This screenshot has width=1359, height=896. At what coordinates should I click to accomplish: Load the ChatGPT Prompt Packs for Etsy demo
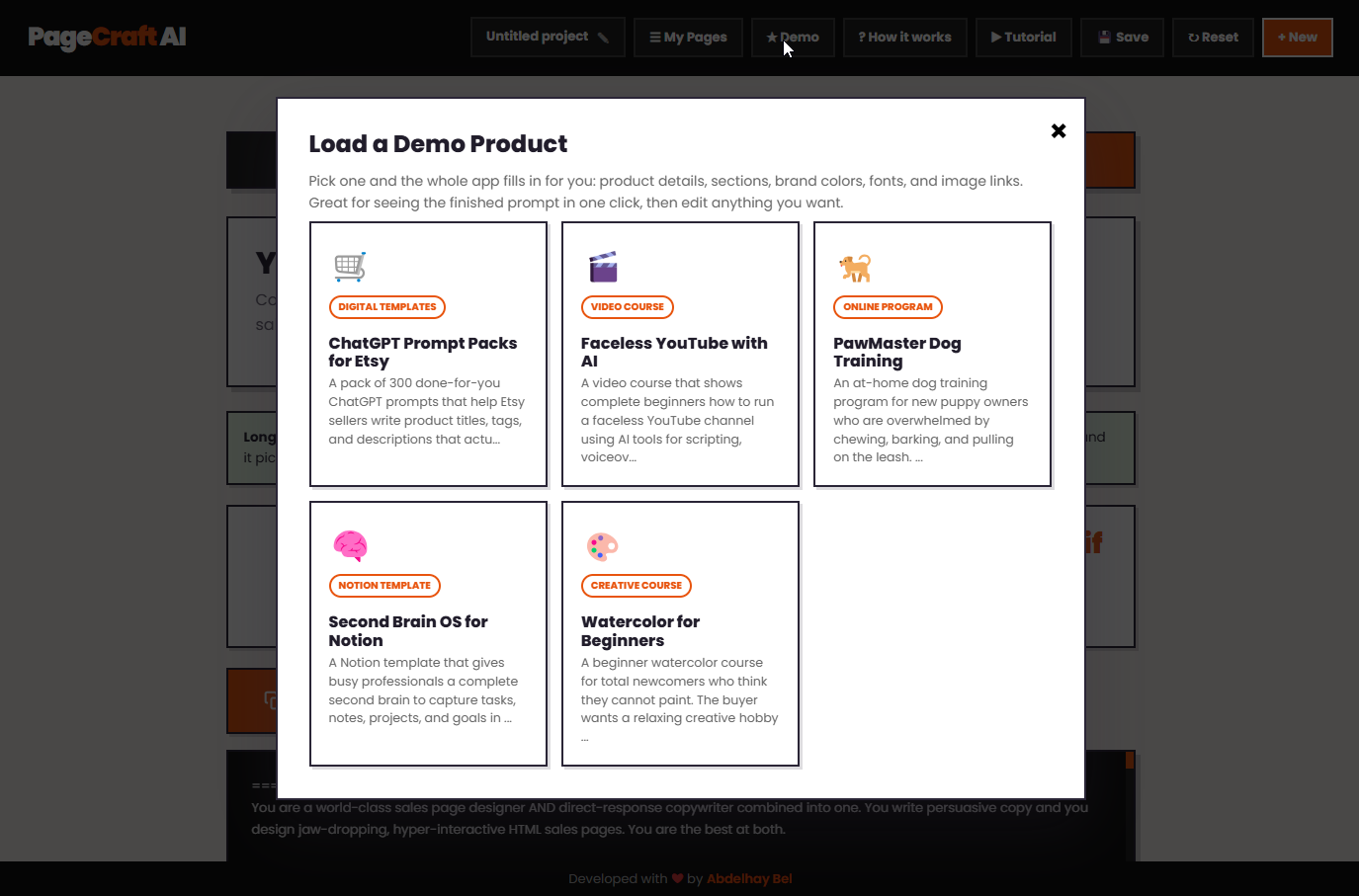pyautogui.click(x=428, y=354)
